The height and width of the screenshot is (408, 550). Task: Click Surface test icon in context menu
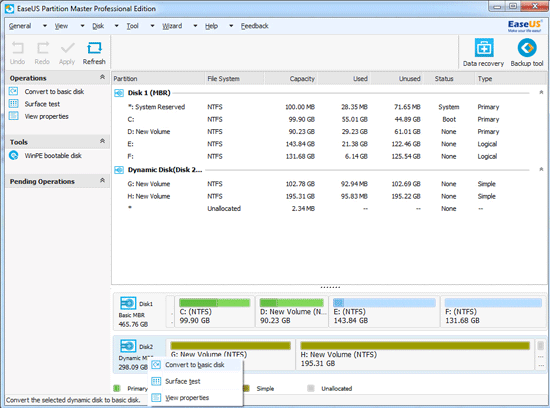pos(156,381)
